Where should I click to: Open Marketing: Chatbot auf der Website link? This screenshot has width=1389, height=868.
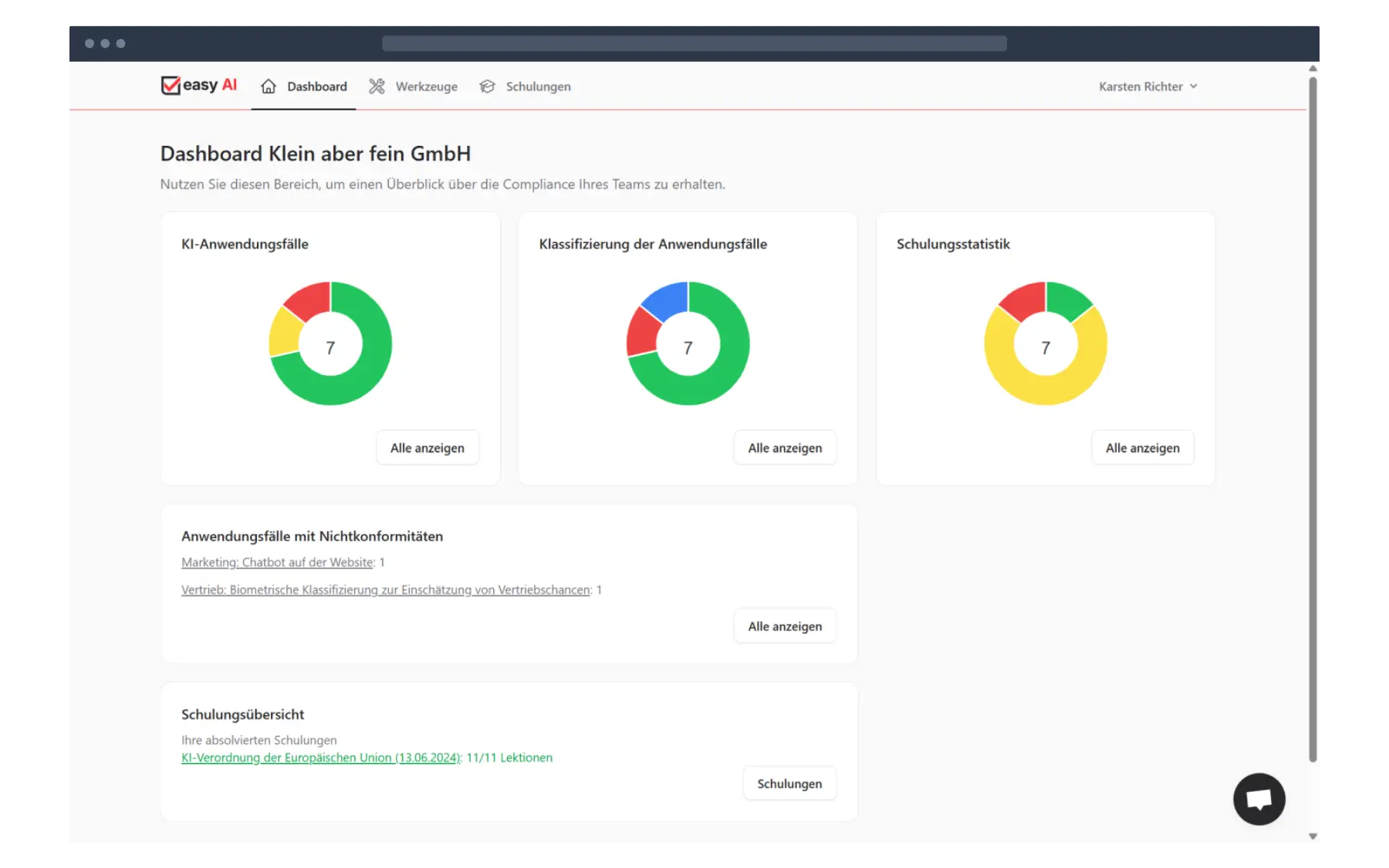click(278, 562)
